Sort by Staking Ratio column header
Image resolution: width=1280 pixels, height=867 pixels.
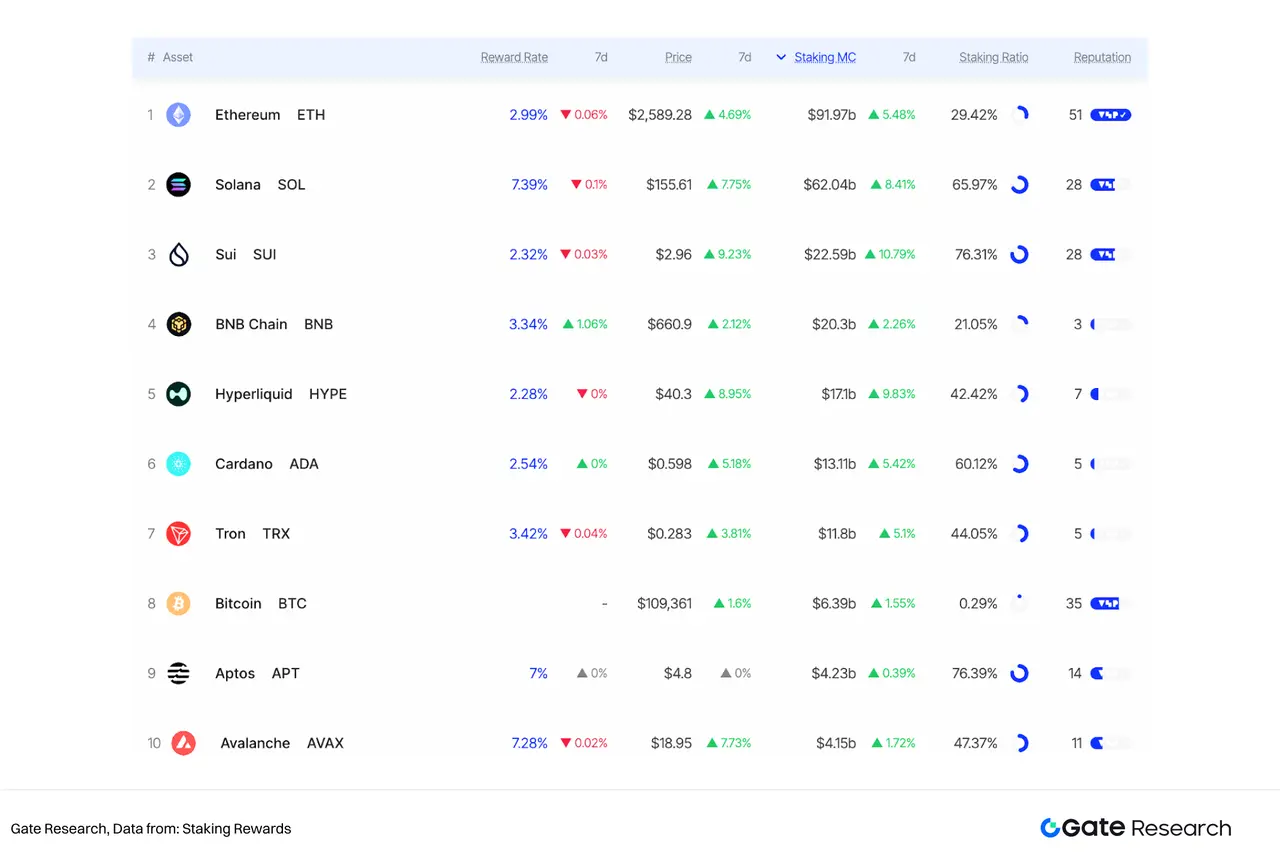(x=993, y=58)
